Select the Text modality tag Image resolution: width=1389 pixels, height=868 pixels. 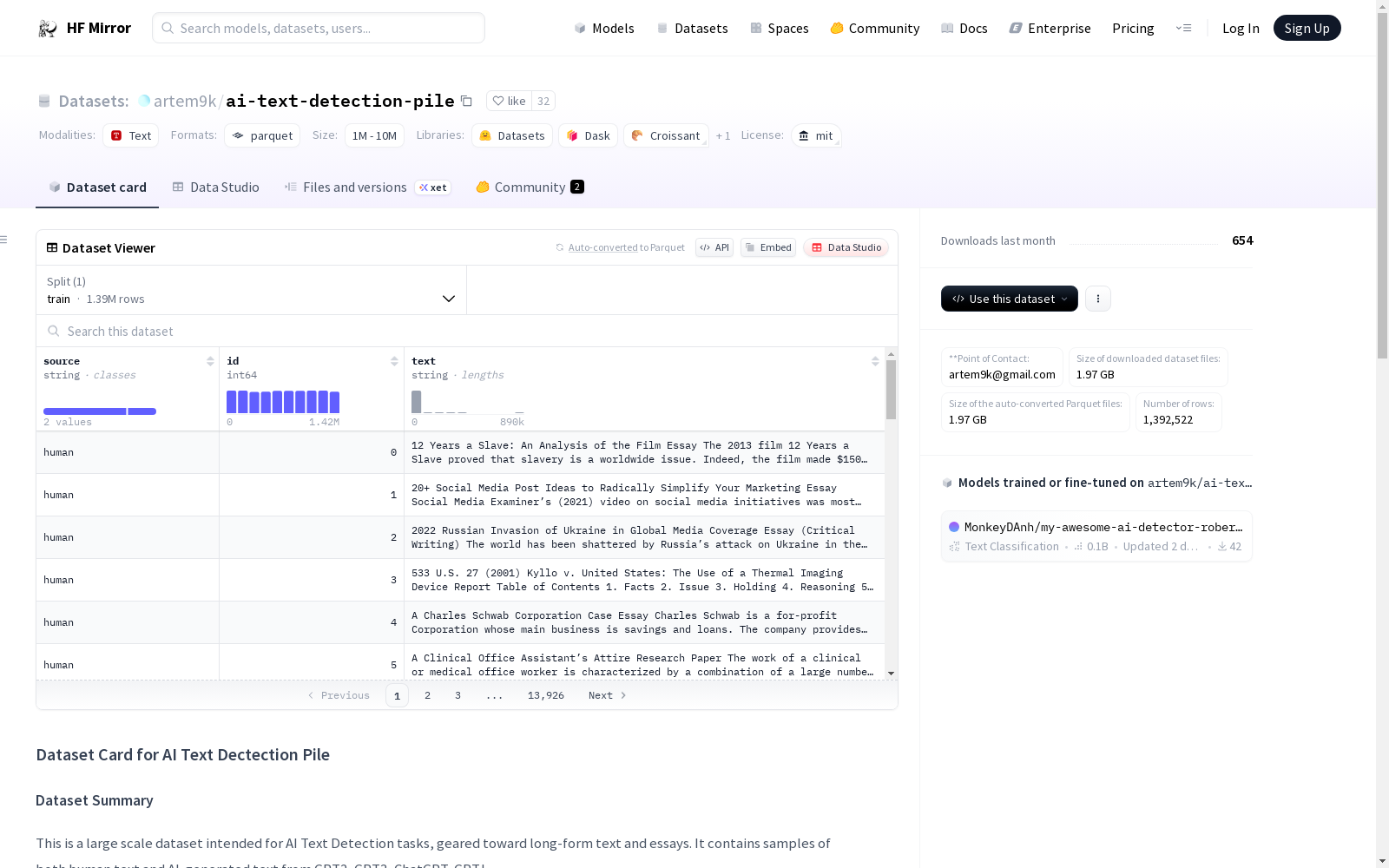tap(131, 135)
